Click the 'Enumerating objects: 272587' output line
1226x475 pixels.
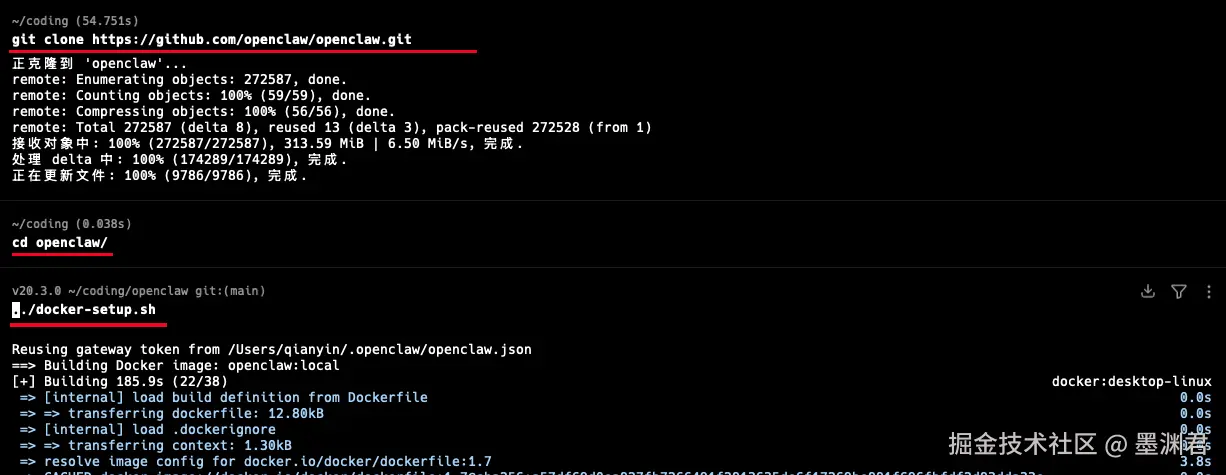[x=180, y=79]
